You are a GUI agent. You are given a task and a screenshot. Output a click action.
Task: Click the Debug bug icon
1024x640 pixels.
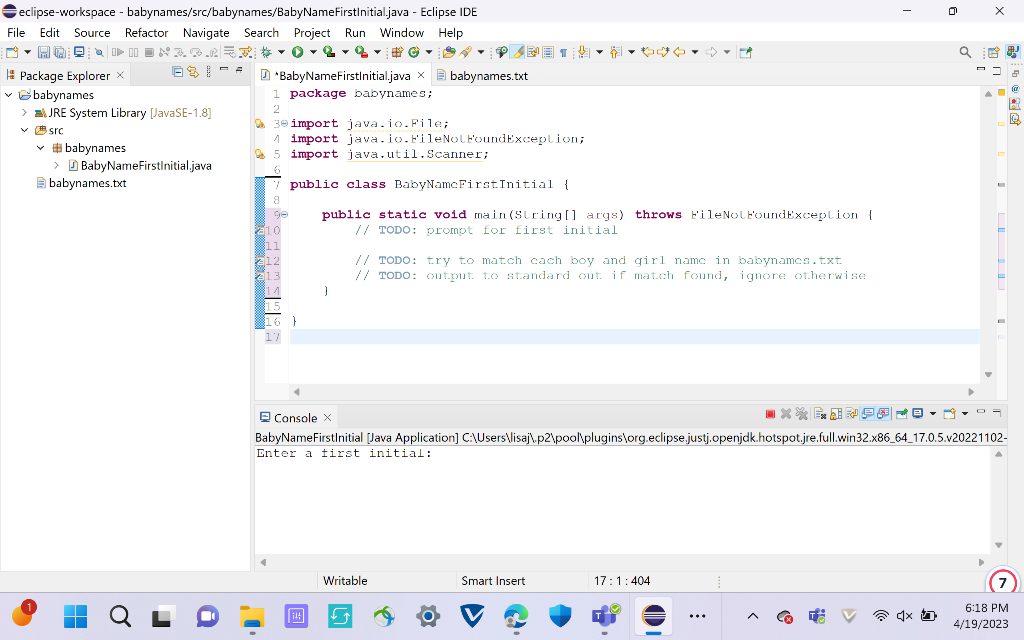point(266,52)
